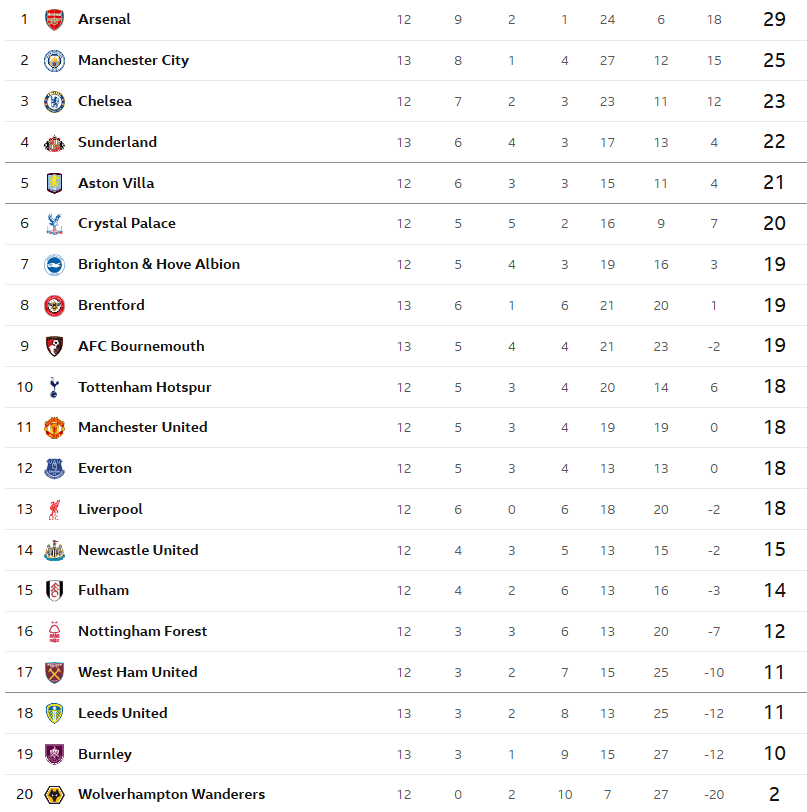Image resolution: width=807 pixels, height=812 pixels.
Task: Click the Sunderland club badge
Action: pyautogui.click(x=54, y=142)
